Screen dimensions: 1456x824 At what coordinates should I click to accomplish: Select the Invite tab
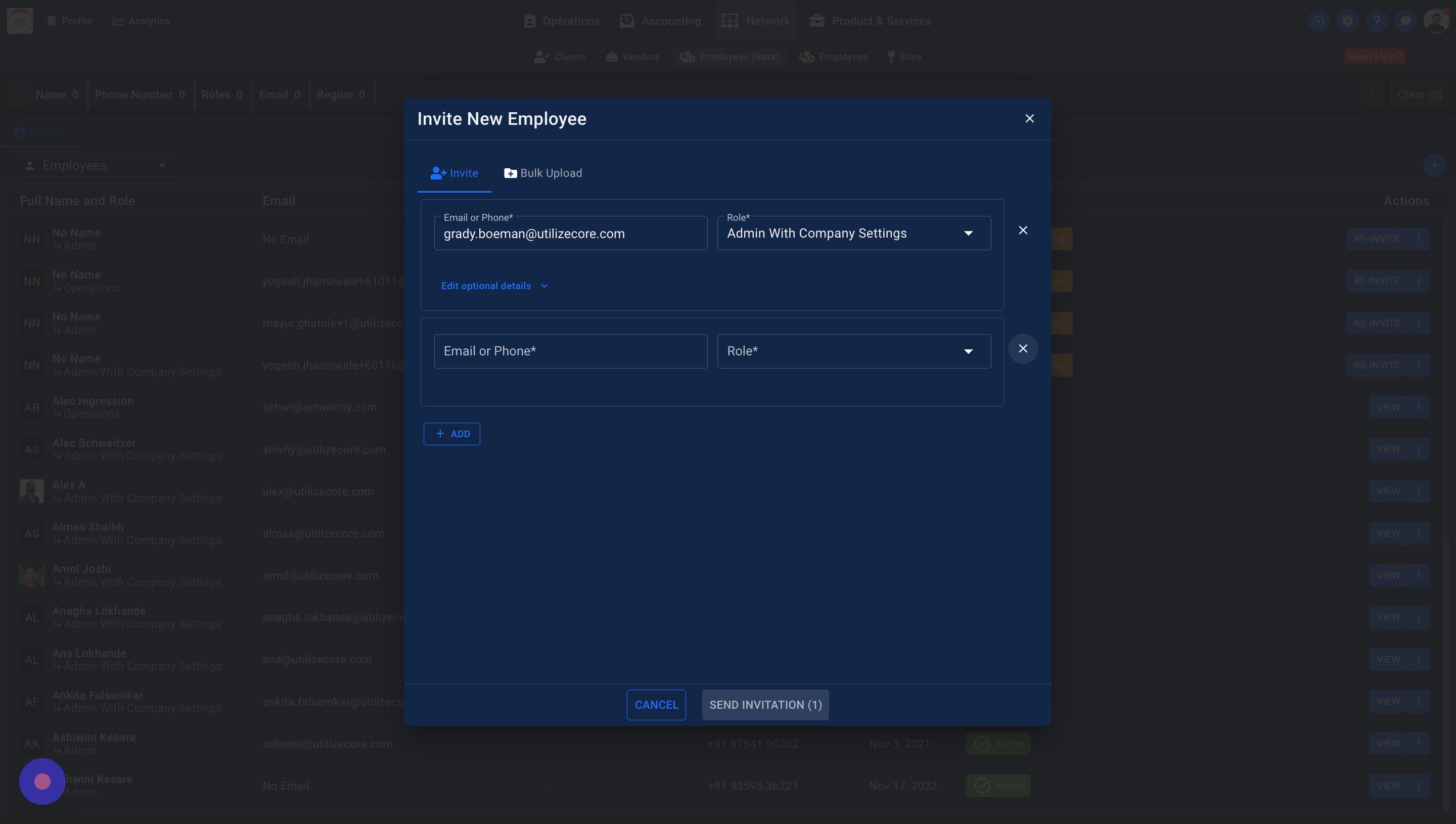pyautogui.click(x=454, y=173)
